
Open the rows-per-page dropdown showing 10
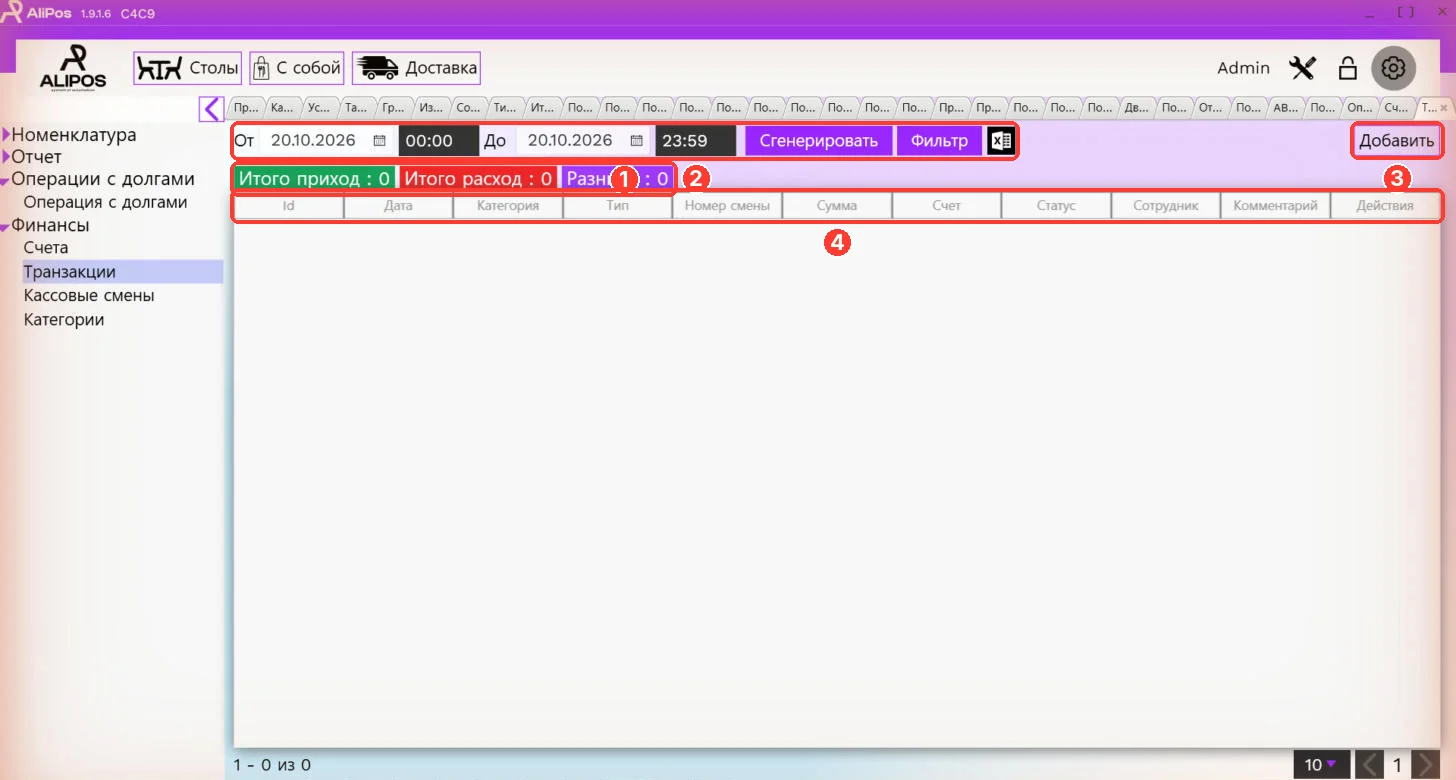click(1321, 765)
